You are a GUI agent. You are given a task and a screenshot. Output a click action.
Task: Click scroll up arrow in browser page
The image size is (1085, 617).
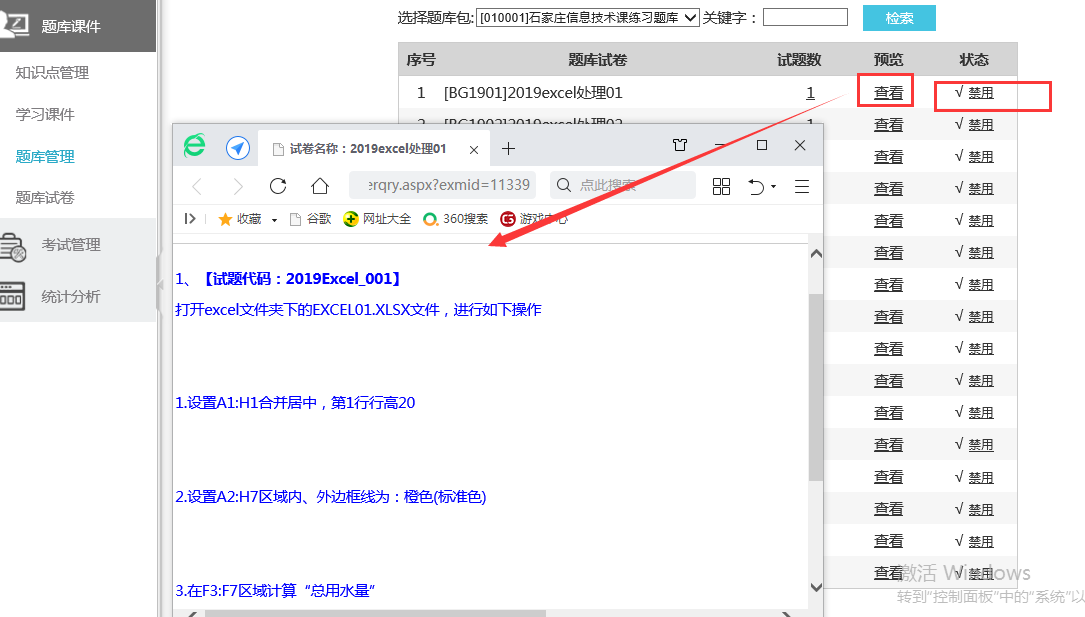[816, 254]
